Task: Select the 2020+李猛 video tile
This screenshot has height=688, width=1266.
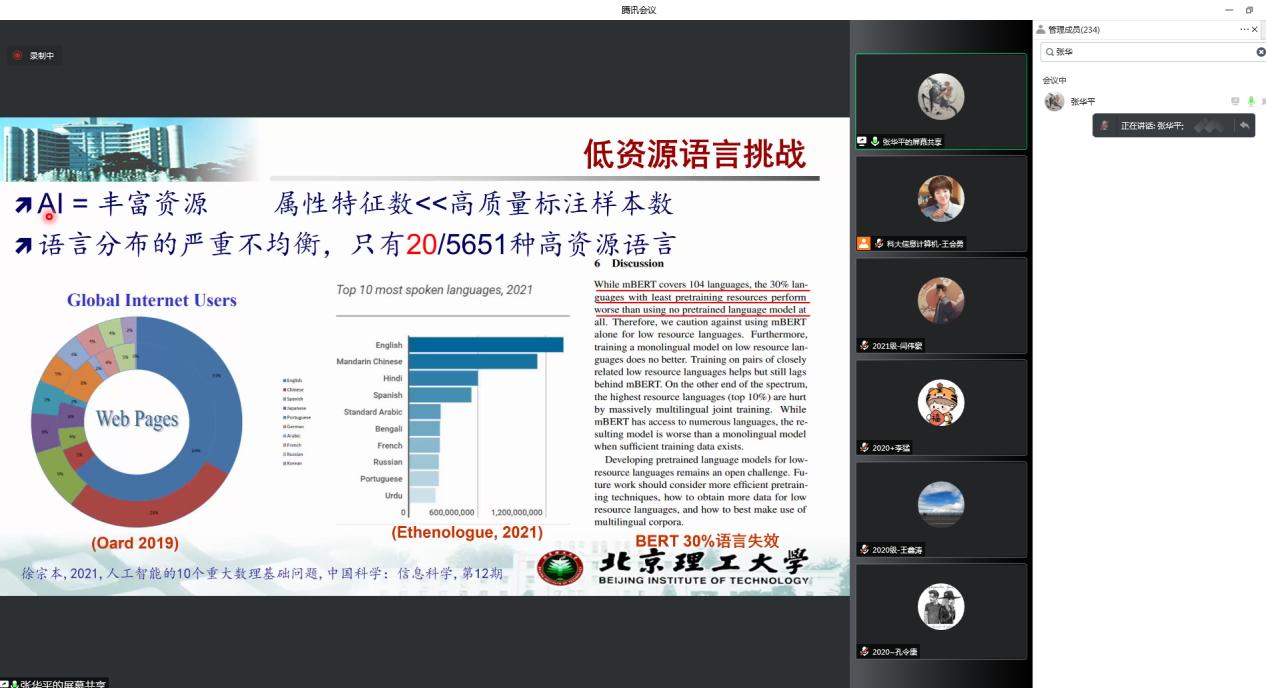Action: tap(941, 407)
